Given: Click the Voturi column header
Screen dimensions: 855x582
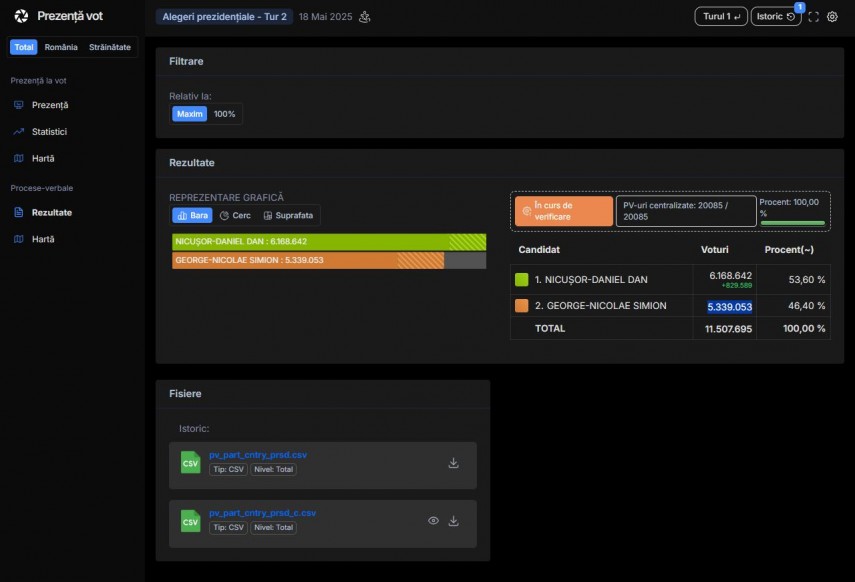Looking at the screenshot, I should 714,250.
